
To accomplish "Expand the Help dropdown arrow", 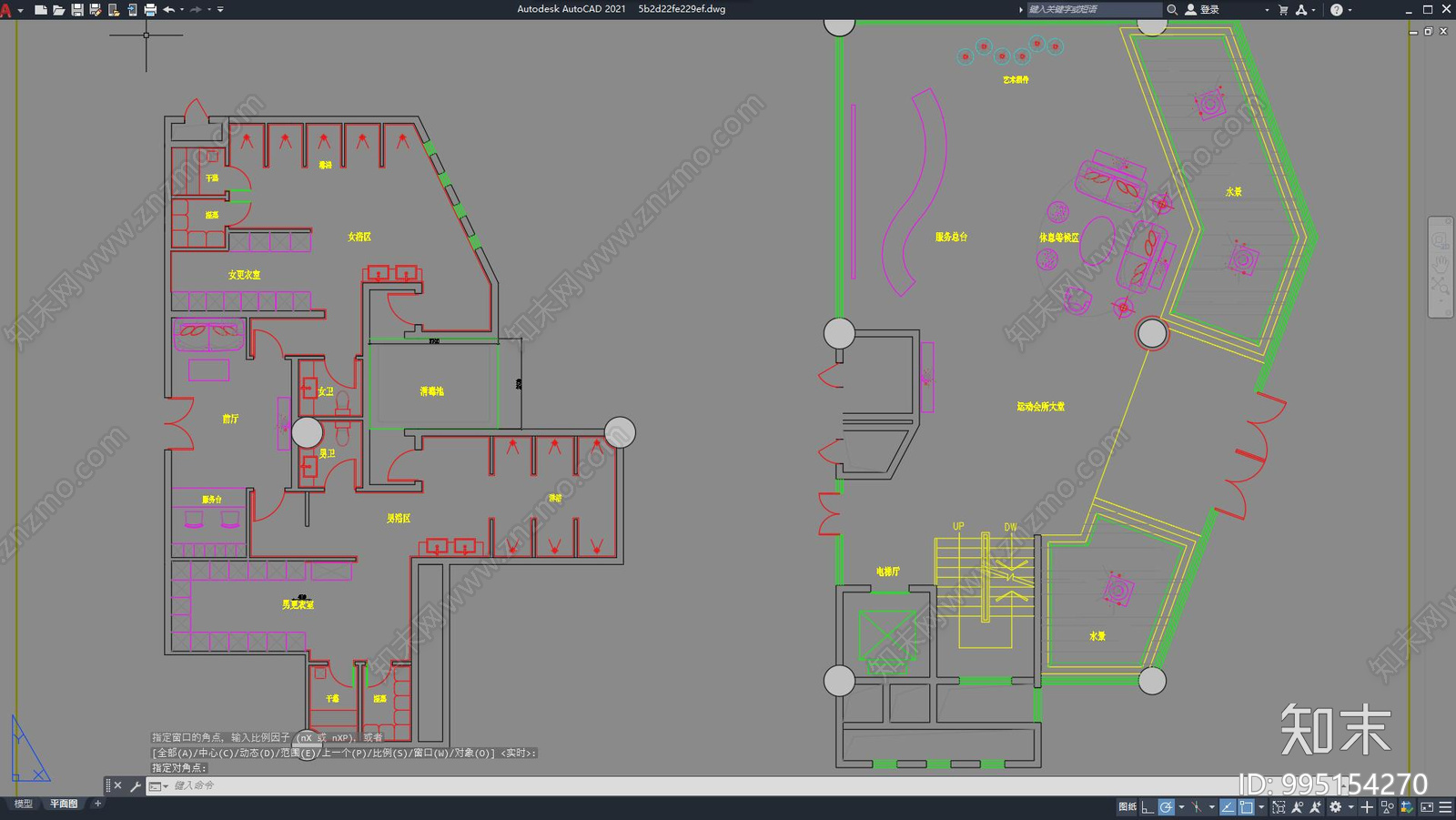I will (1350, 10).
